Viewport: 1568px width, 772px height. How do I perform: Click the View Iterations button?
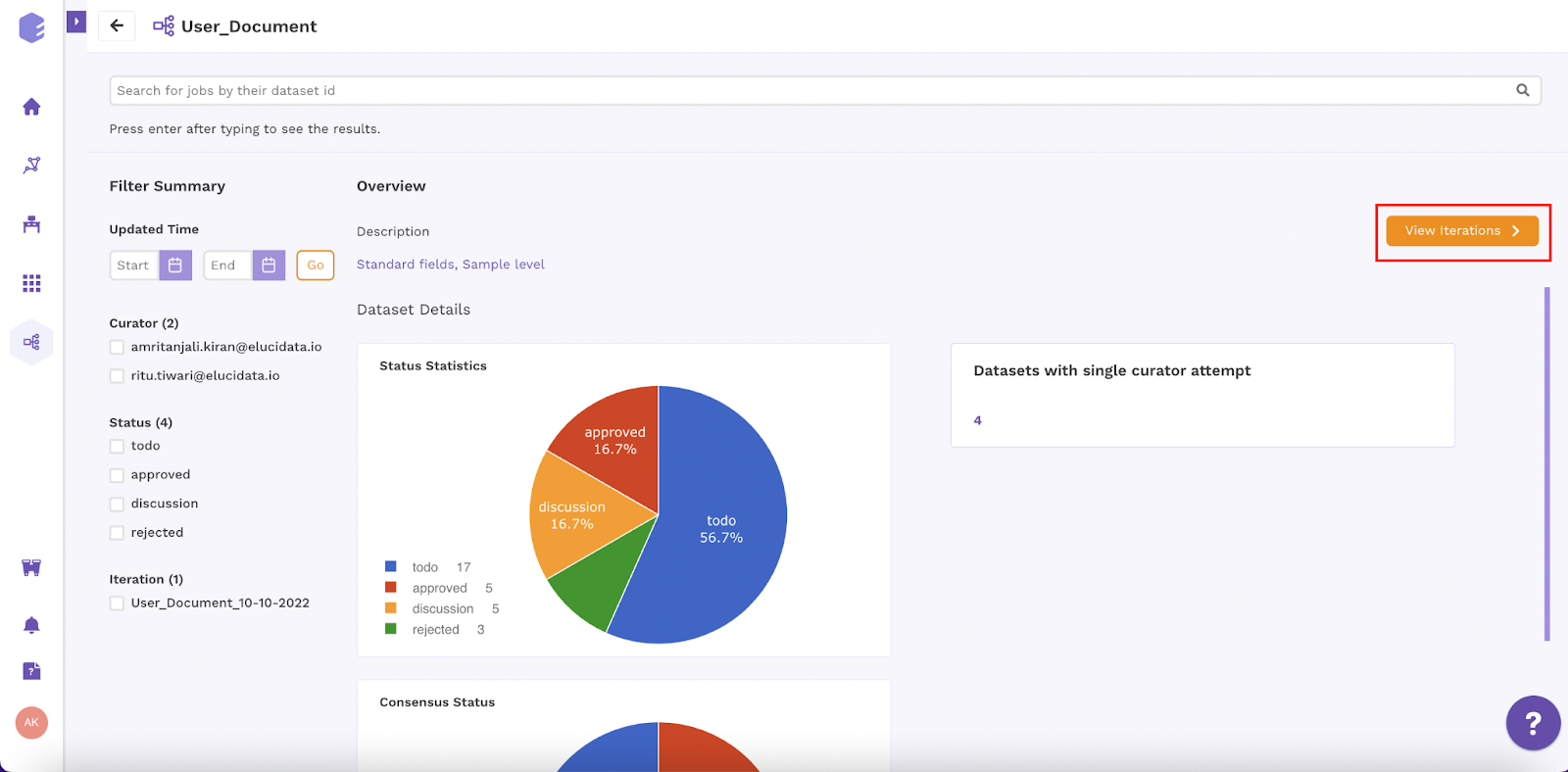[x=1462, y=231]
